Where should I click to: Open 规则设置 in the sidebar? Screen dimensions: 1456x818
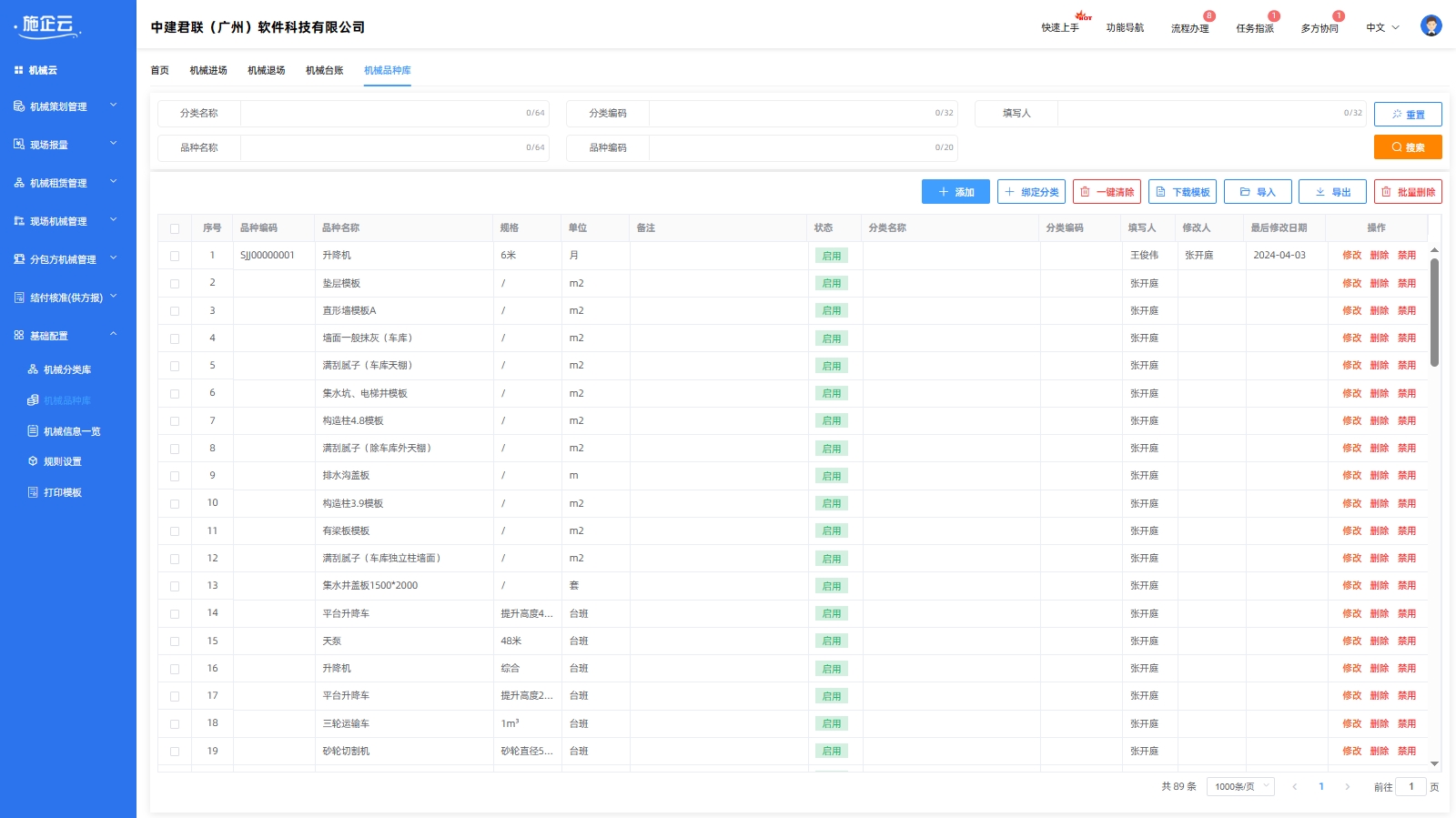[x=62, y=462]
